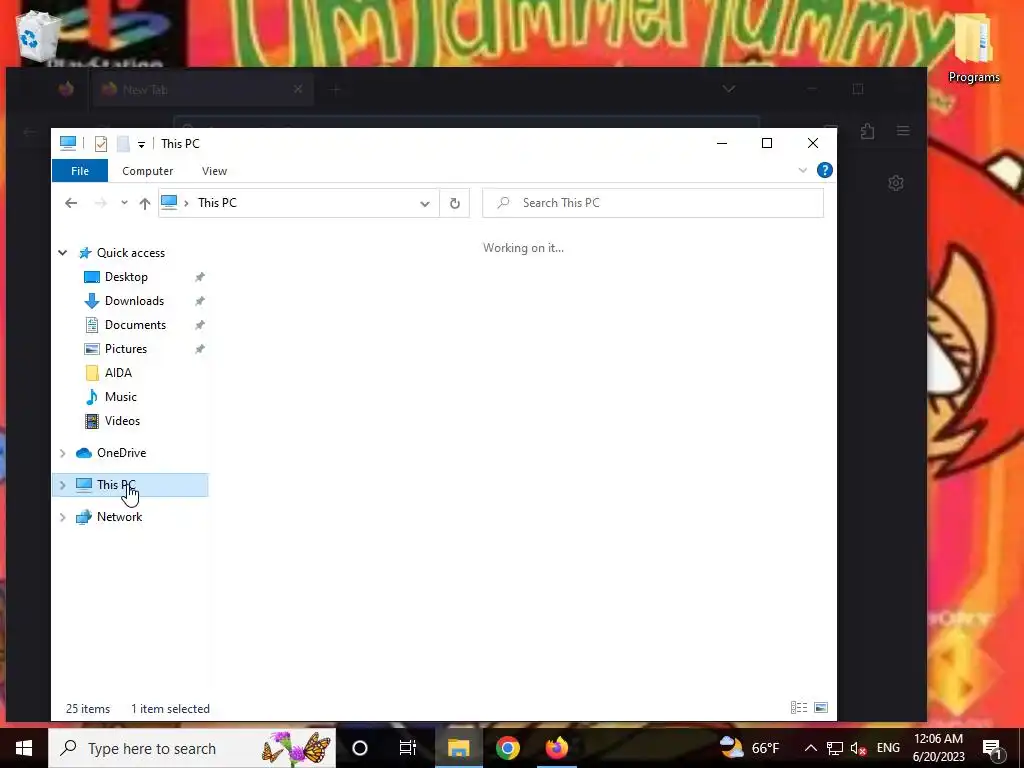
Task: Open the AIDA folder
Action: coord(118,373)
